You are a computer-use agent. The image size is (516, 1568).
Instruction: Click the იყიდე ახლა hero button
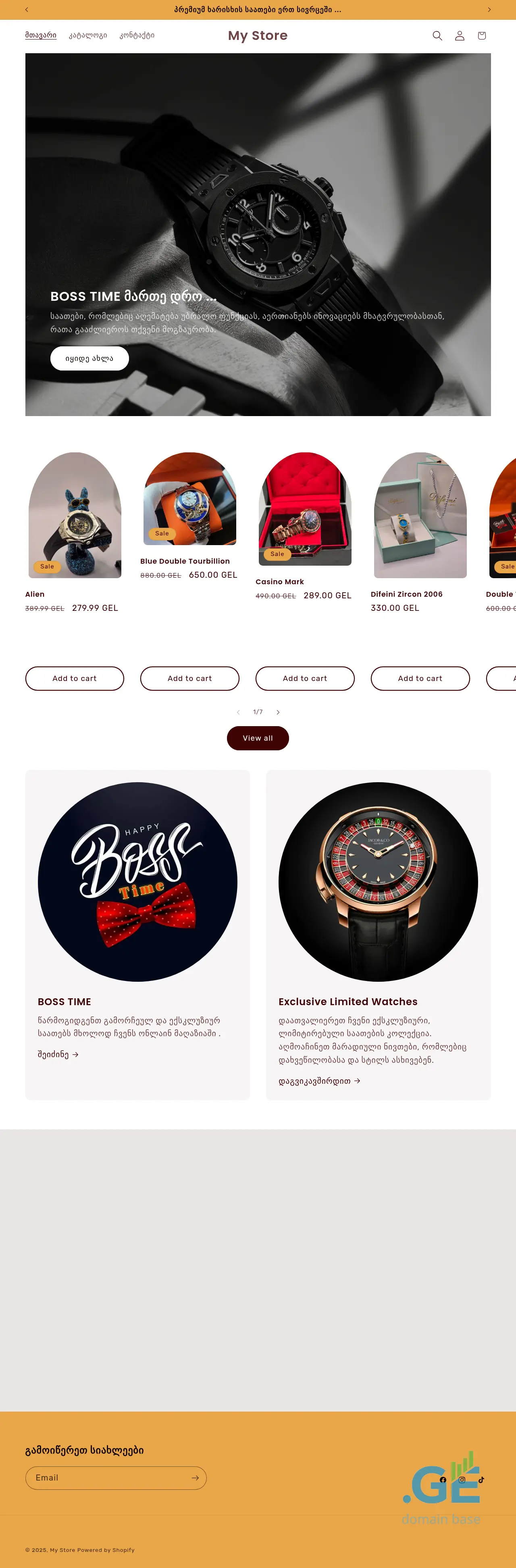point(89,358)
